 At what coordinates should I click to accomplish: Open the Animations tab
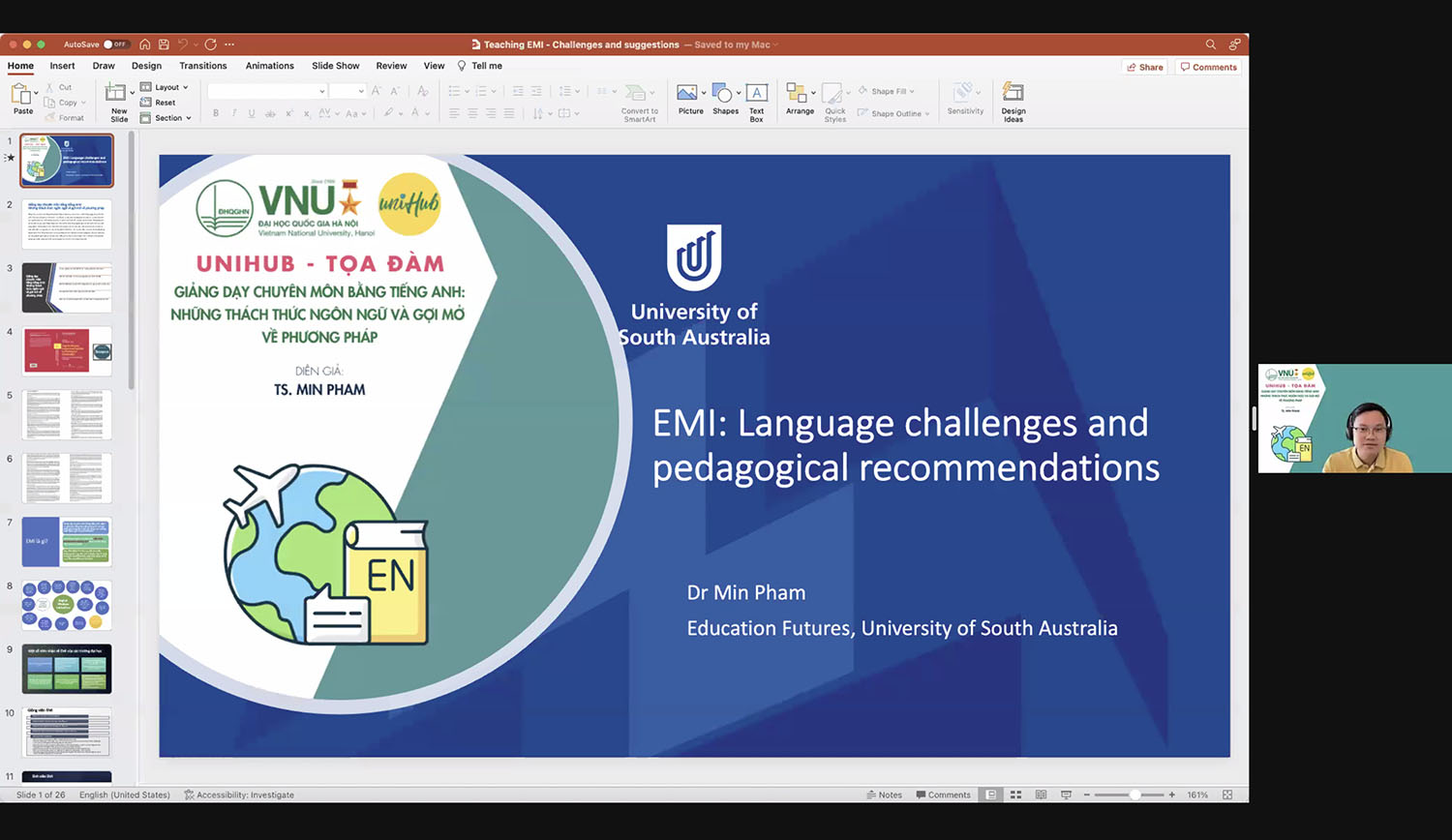pos(270,66)
